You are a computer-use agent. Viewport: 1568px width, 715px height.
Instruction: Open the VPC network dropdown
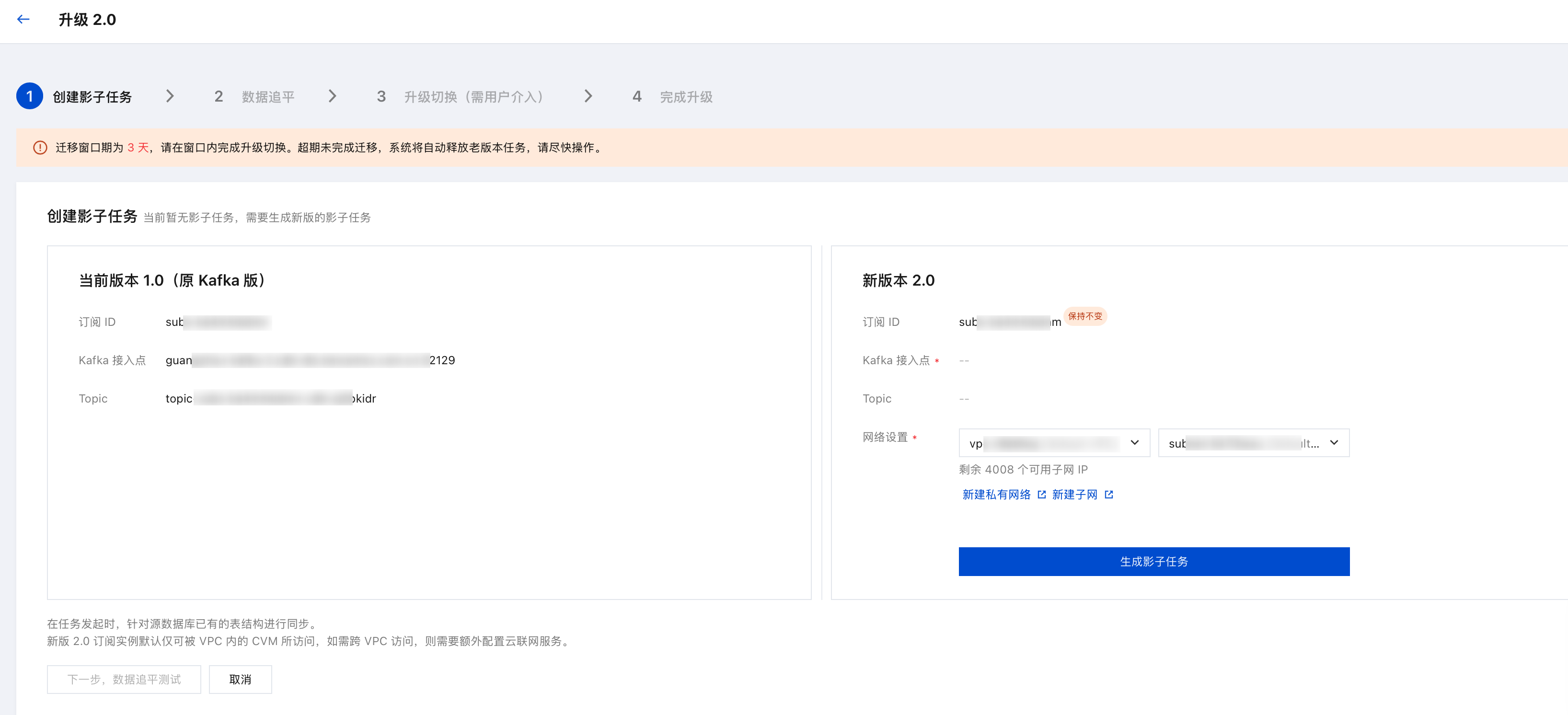click(x=1054, y=443)
